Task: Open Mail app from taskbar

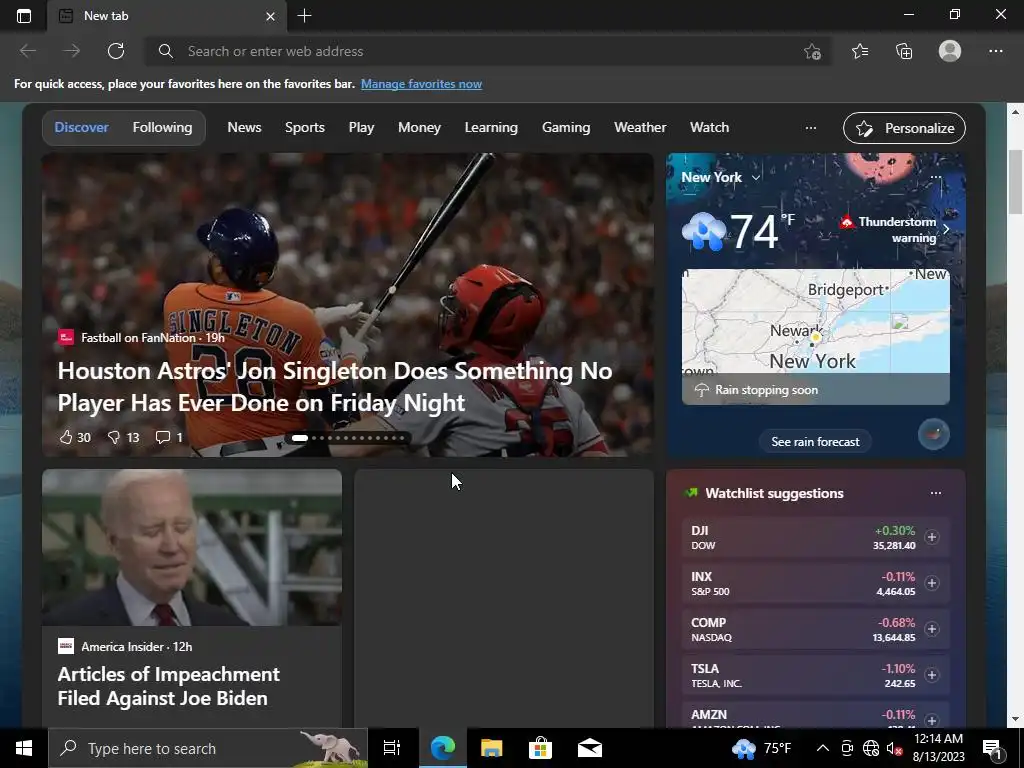Action: [x=590, y=748]
